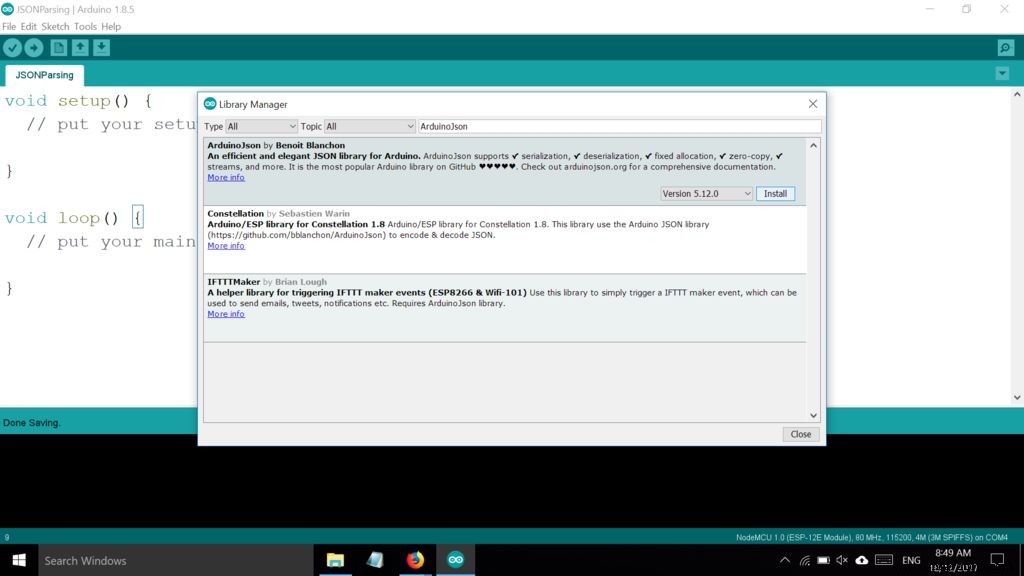Click the library search input field
The width and height of the screenshot is (1024, 576).
pyautogui.click(x=620, y=126)
